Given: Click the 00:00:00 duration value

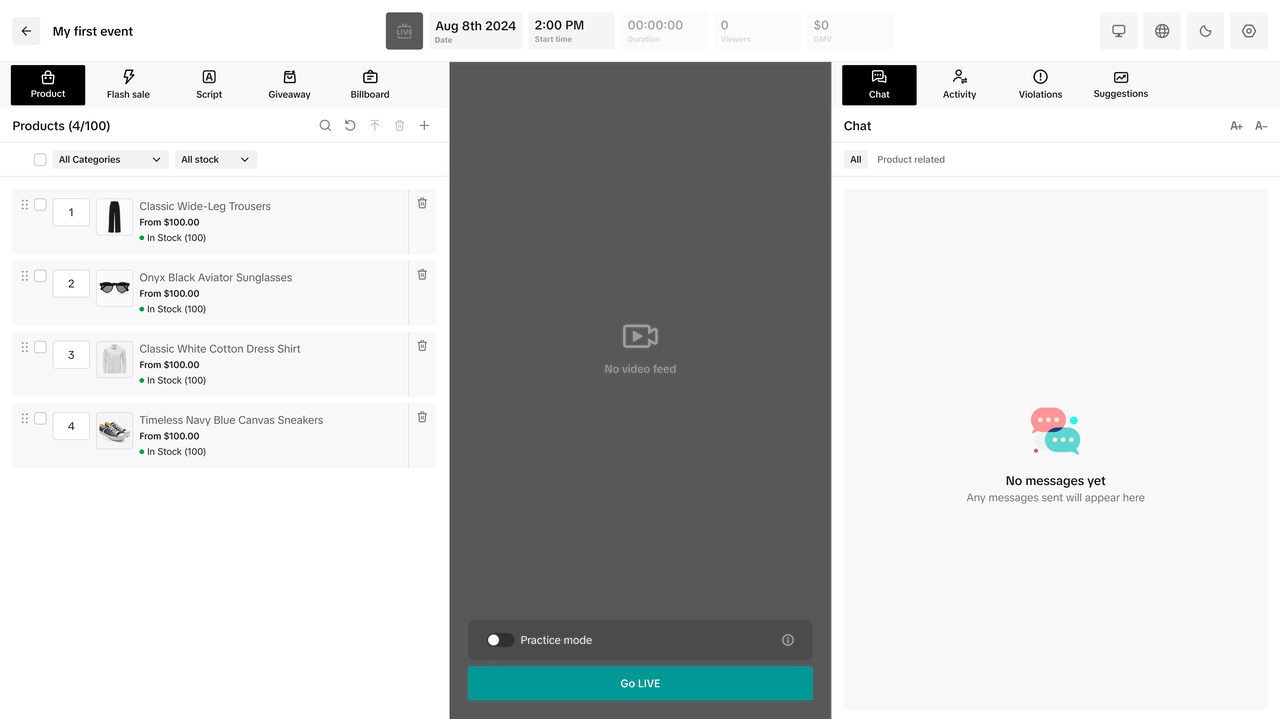Looking at the screenshot, I should coord(655,25).
